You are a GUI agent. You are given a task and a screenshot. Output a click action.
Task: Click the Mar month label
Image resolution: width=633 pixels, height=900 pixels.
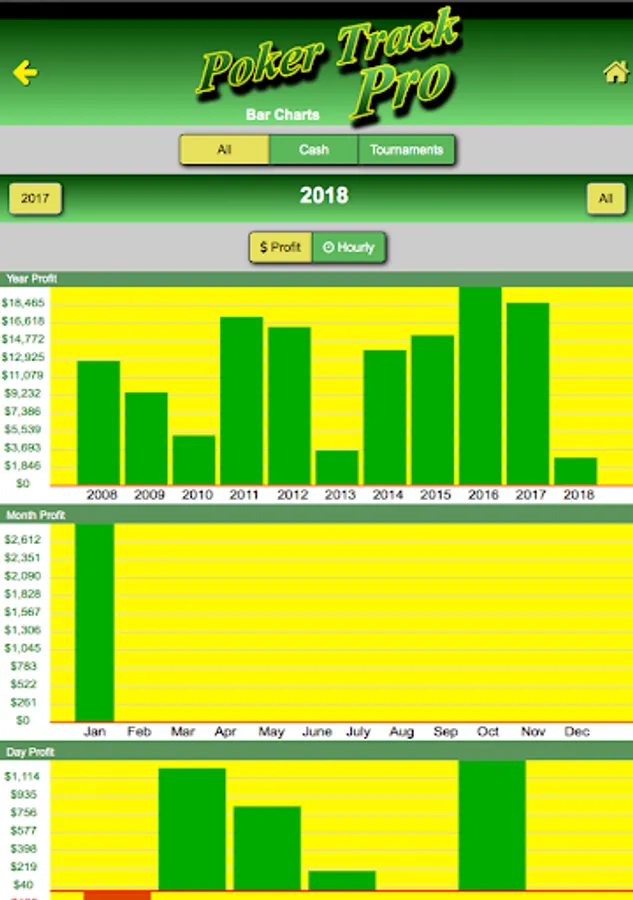coord(182,732)
